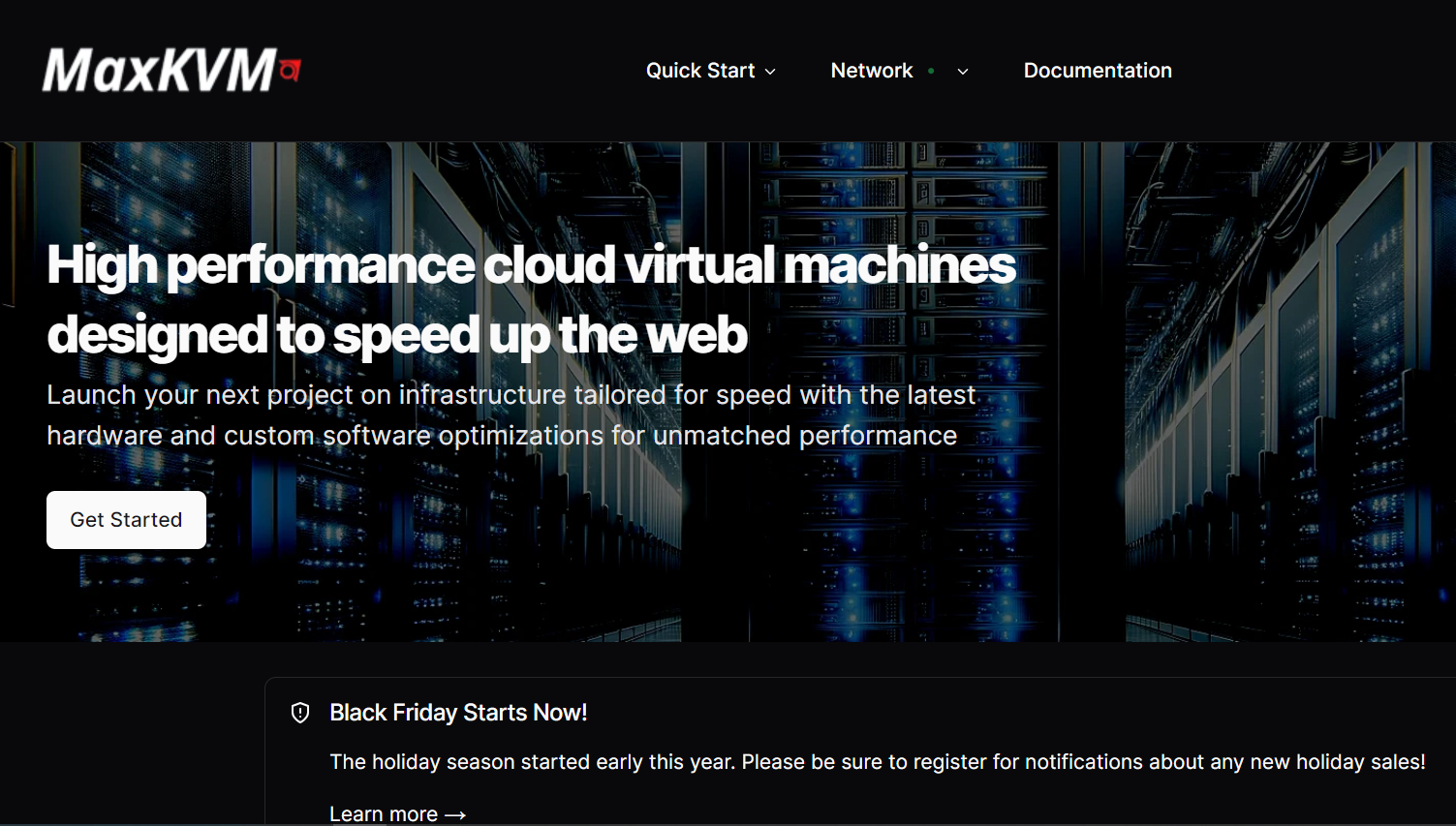Click the Get Started button
The image size is (1456, 826).
coord(126,520)
